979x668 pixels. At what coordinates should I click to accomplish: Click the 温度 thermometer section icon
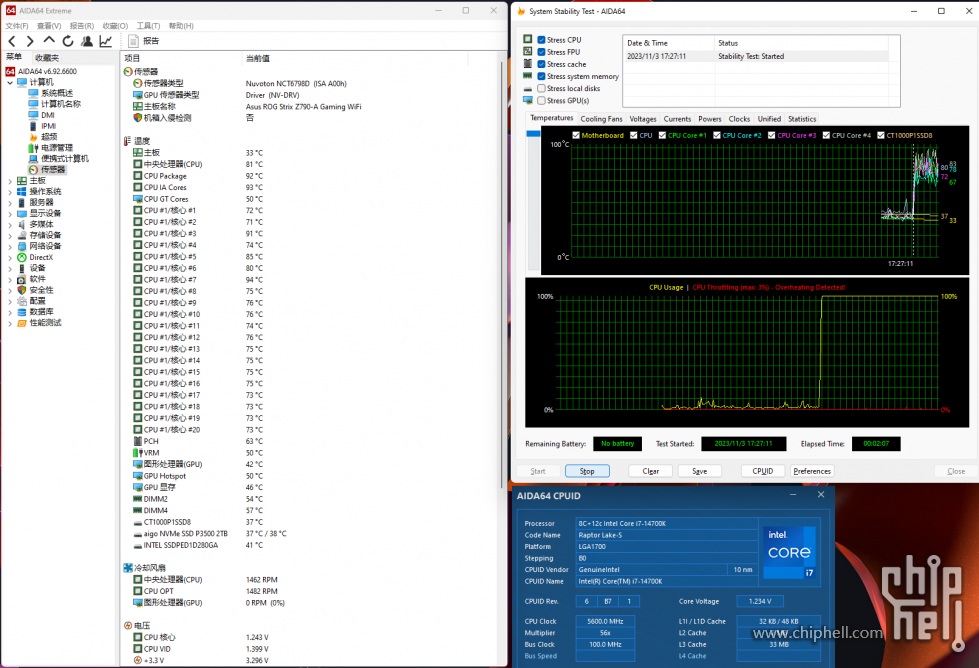point(128,141)
